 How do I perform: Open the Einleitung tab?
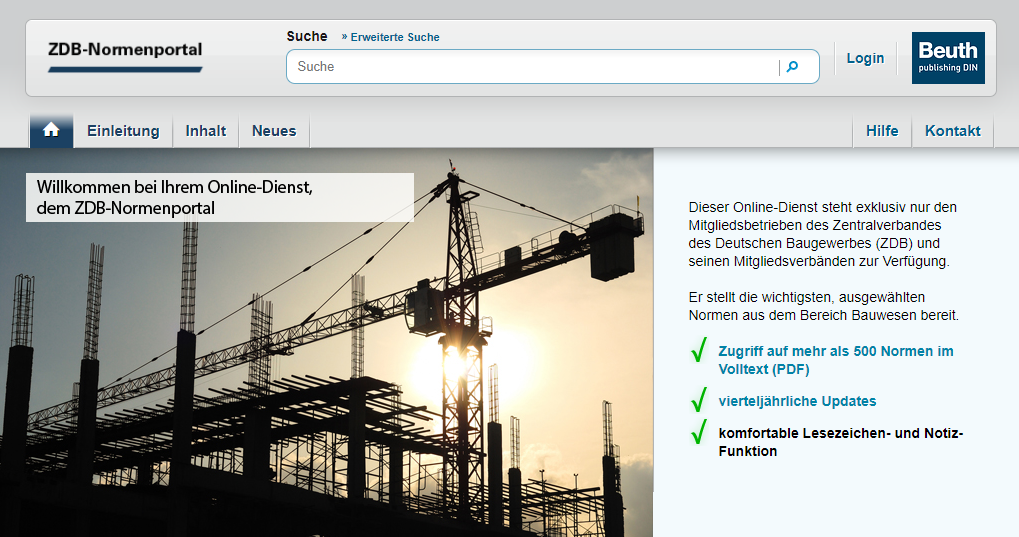click(123, 131)
